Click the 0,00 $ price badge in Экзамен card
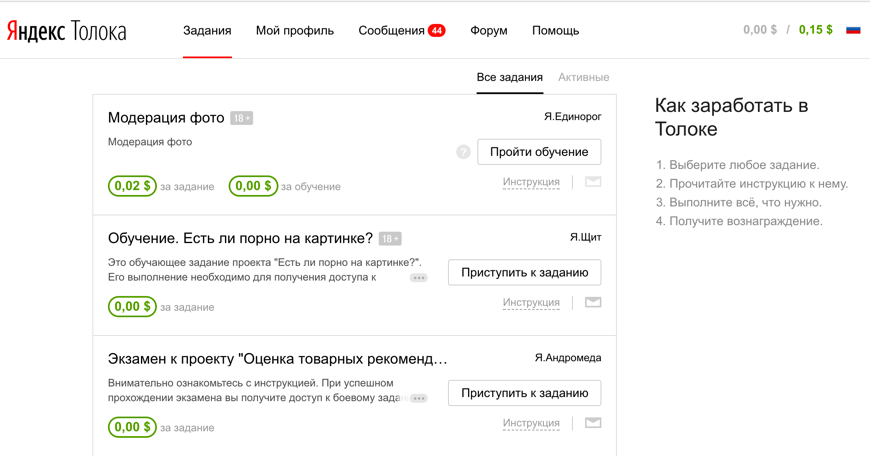Viewport: 870px width, 456px height. click(132, 427)
